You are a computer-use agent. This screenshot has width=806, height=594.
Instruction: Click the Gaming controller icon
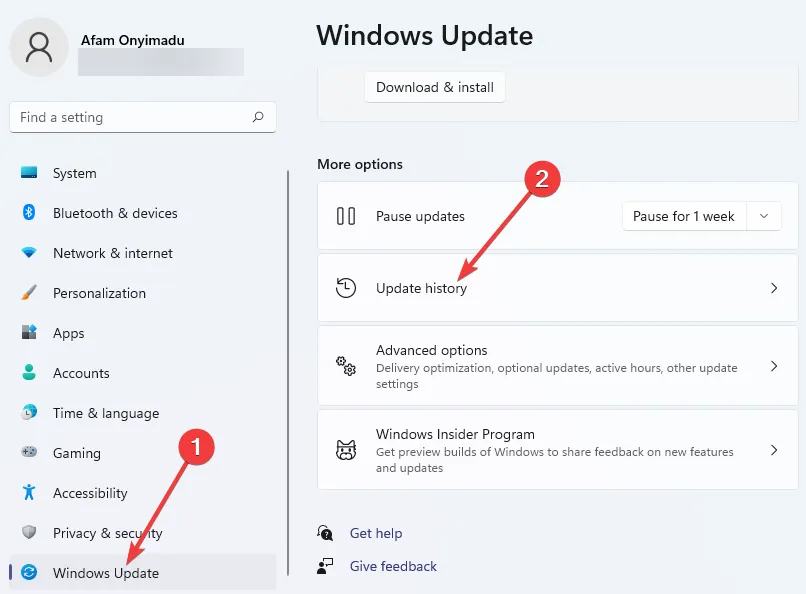[29, 452]
